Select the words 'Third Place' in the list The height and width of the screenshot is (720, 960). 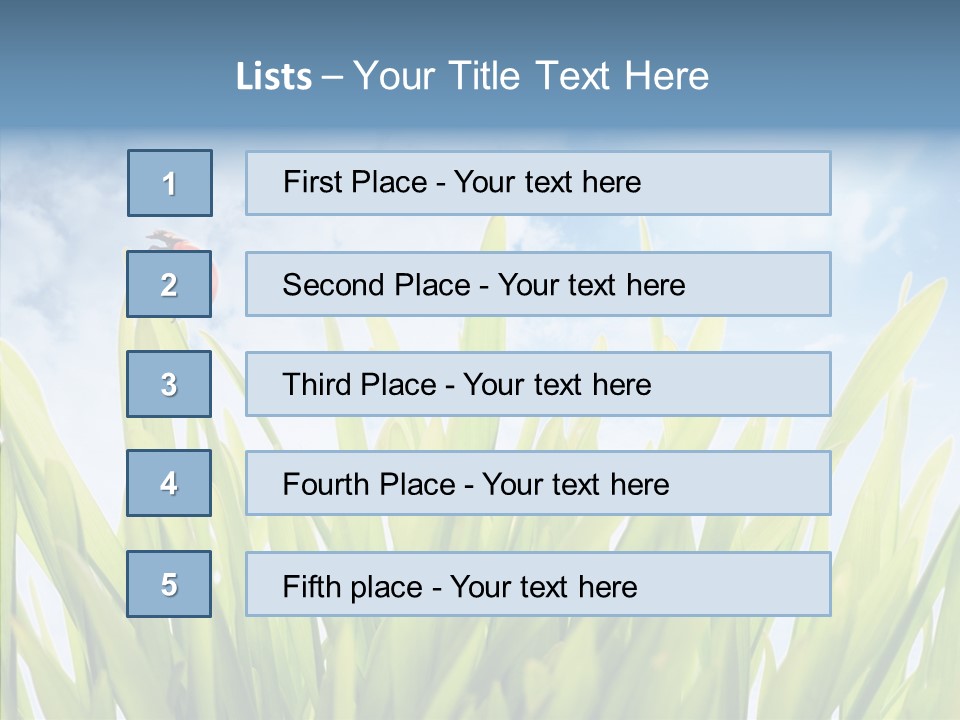click(x=359, y=385)
